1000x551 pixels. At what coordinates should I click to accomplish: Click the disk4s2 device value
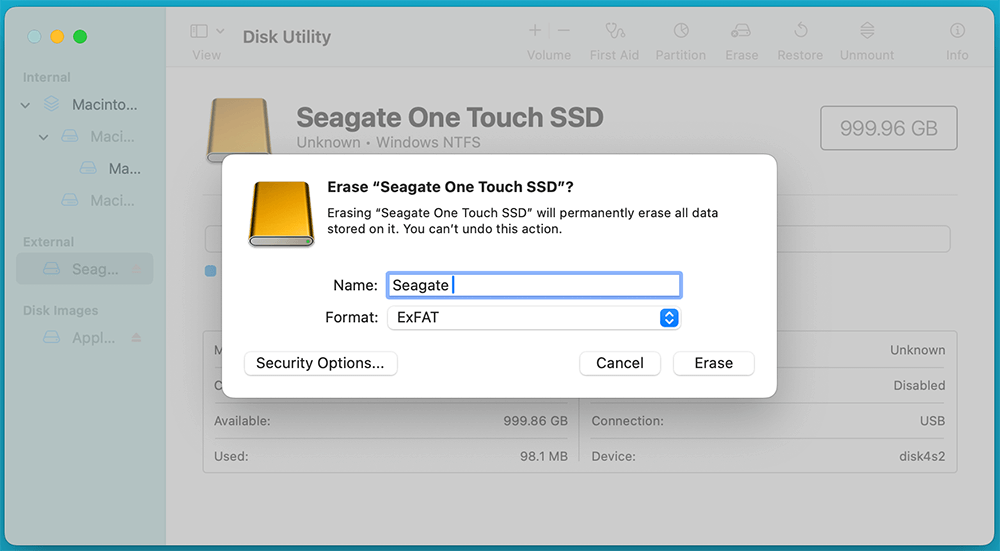click(x=922, y=456)
